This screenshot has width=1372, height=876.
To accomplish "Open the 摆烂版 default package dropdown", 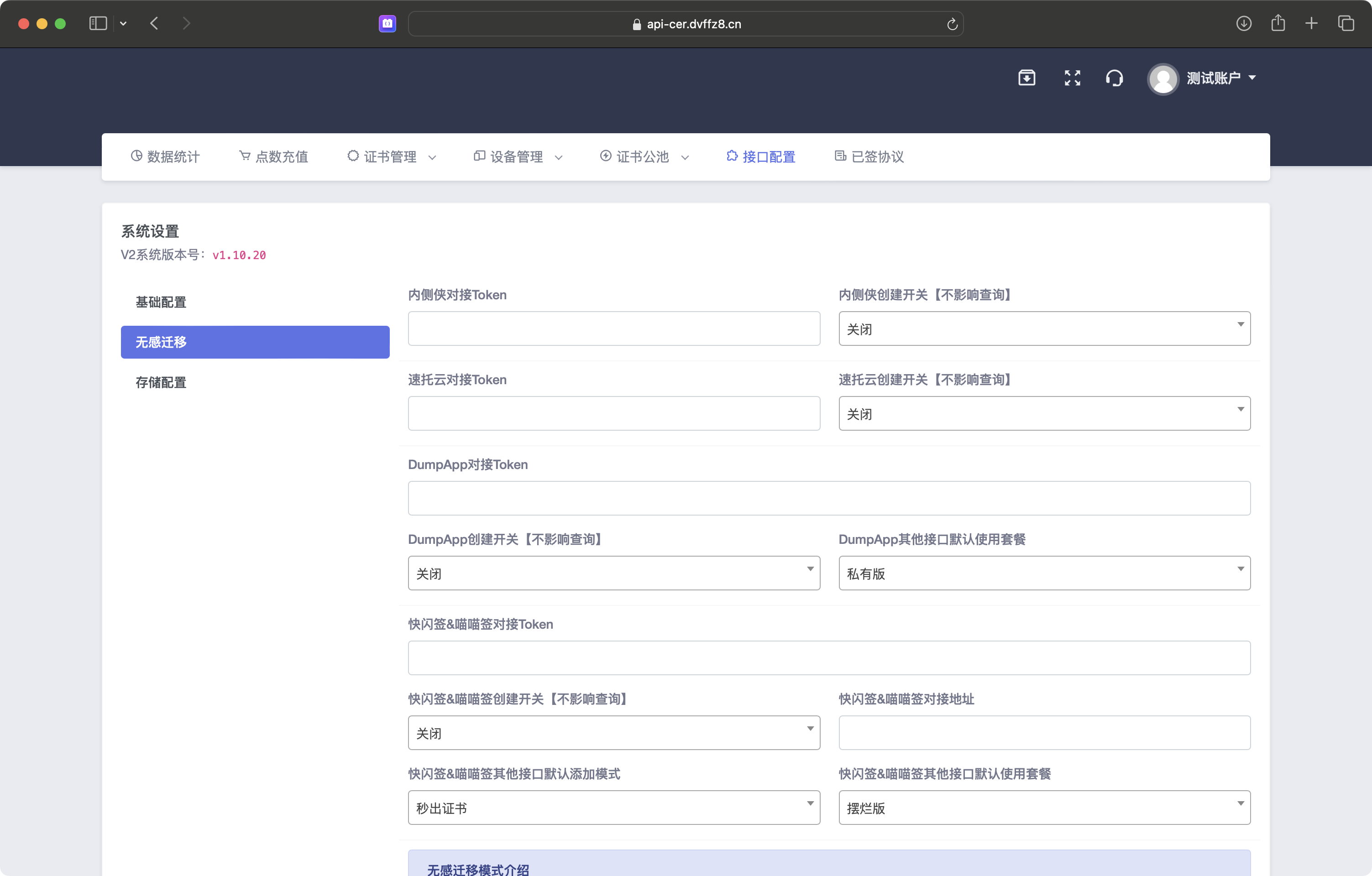I will pos(1044,807).
